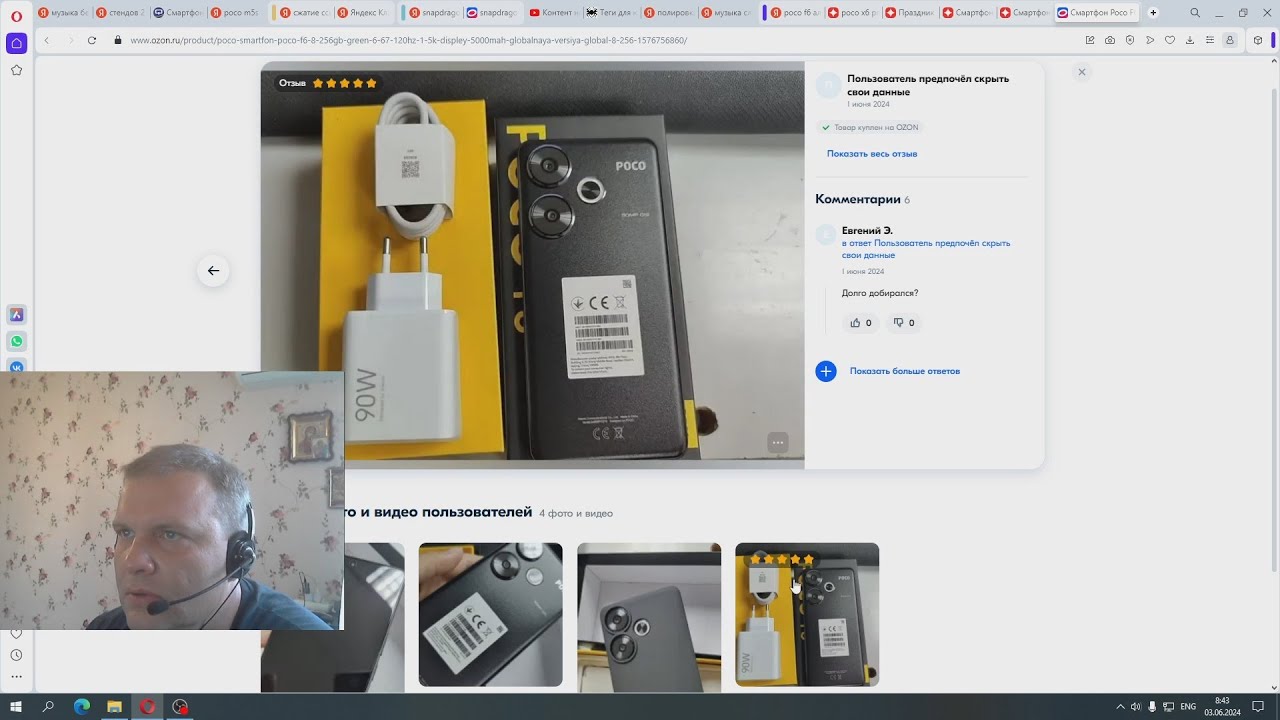
Task: Add page to favorites heart in address bar
Action: tap(1170, 40)
